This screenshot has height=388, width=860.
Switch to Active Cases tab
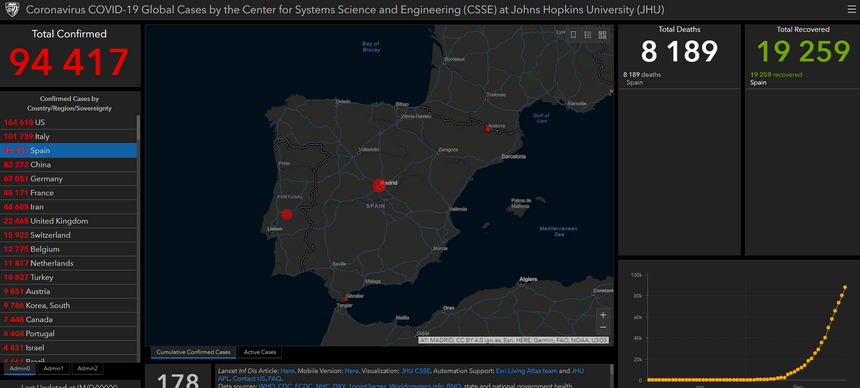pos(260,352)
